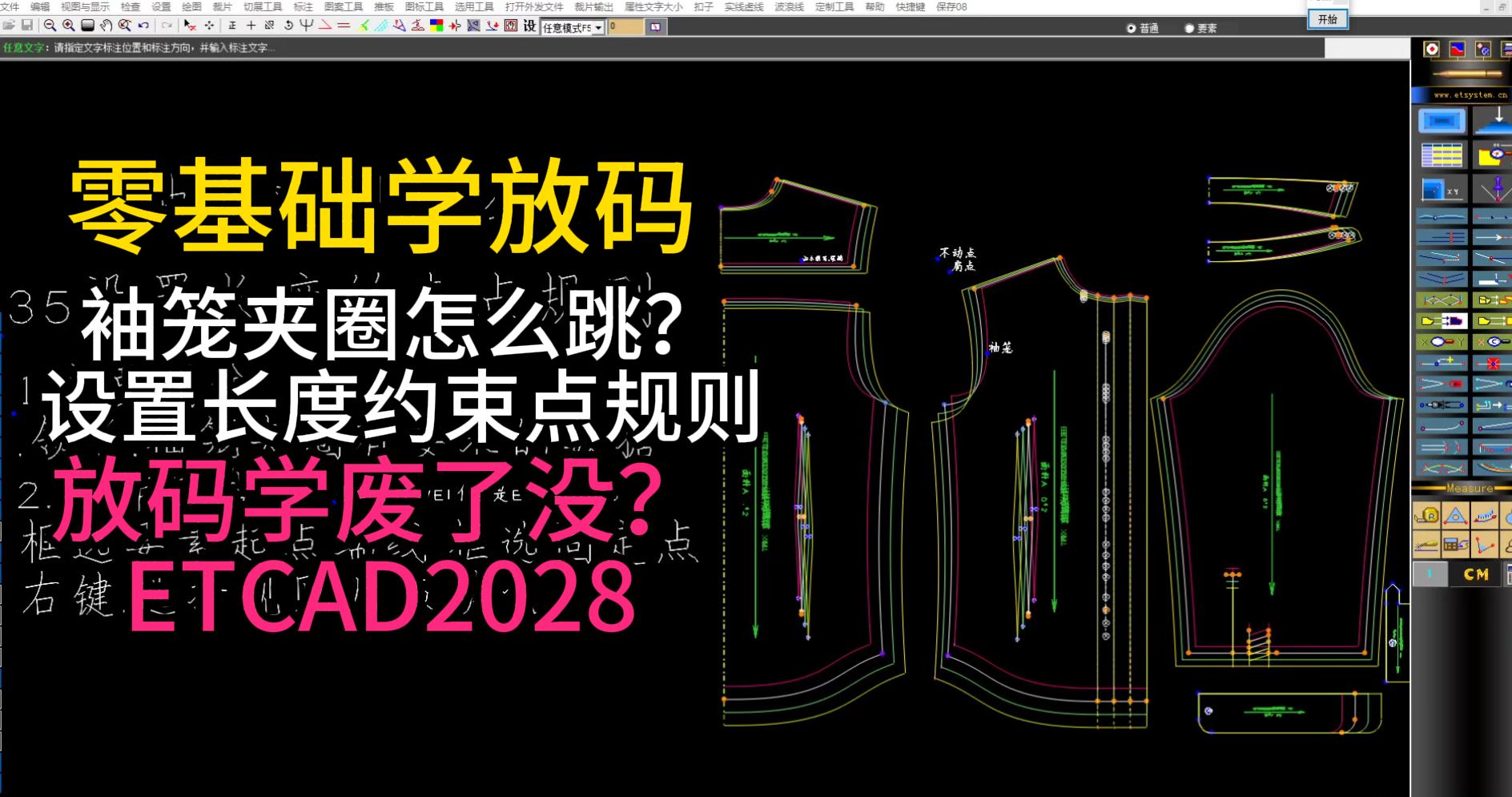Image resolution: width=1512 pixels, height=797 pixels.
Task: Click the zoom in magnifier icon
Action: [69, 26]
